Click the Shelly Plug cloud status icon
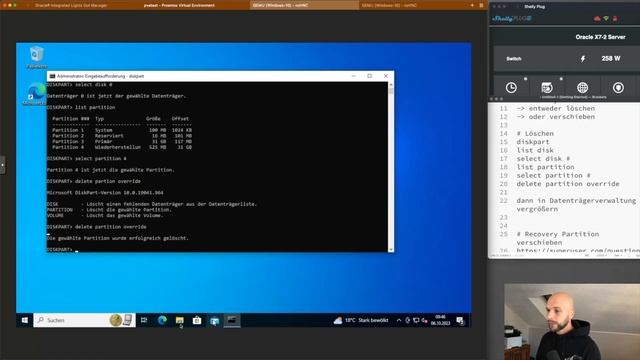 click(x=597, y=19)
